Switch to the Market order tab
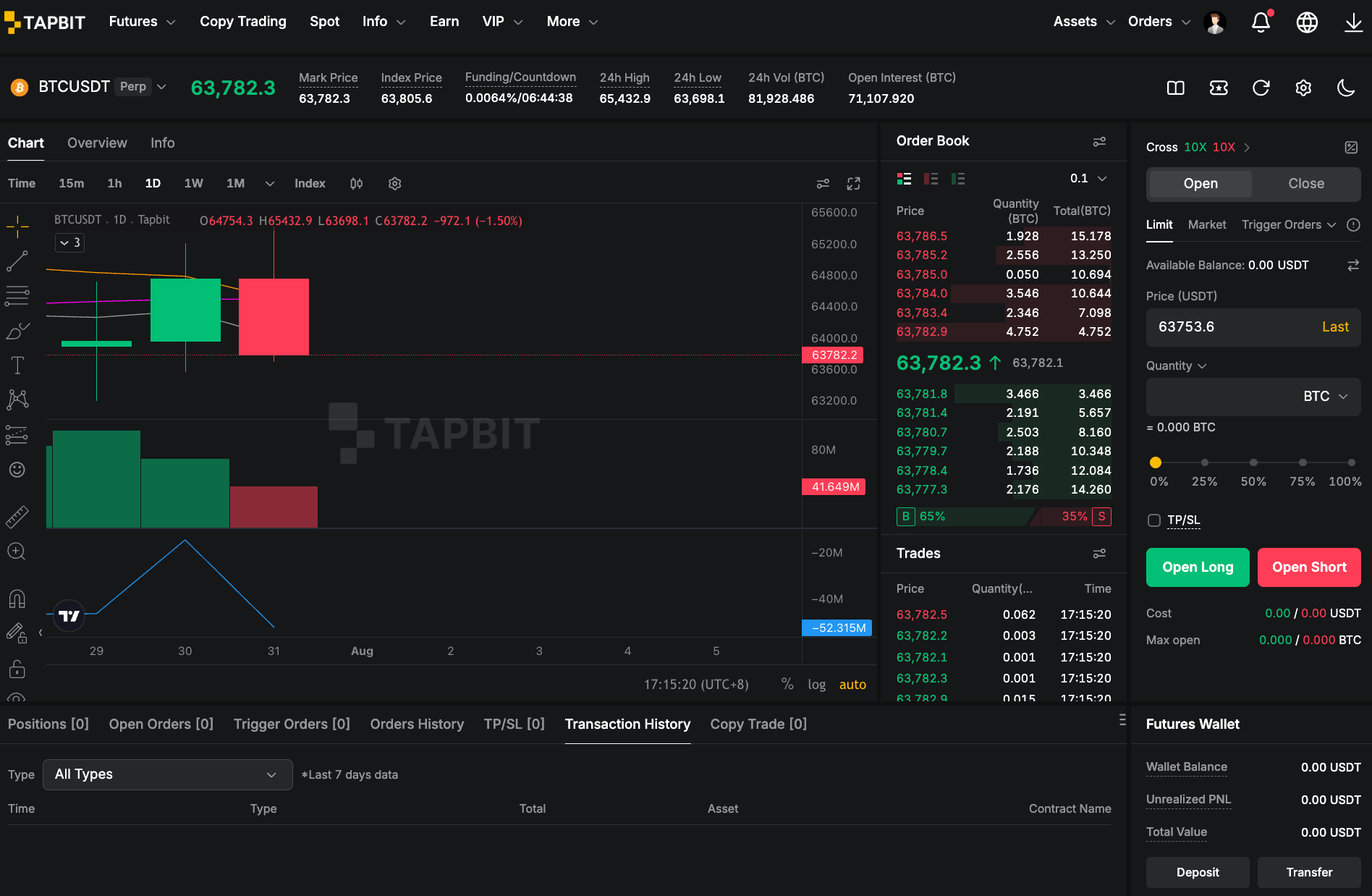This screenshot has height=896, width=1372. 1207,225
